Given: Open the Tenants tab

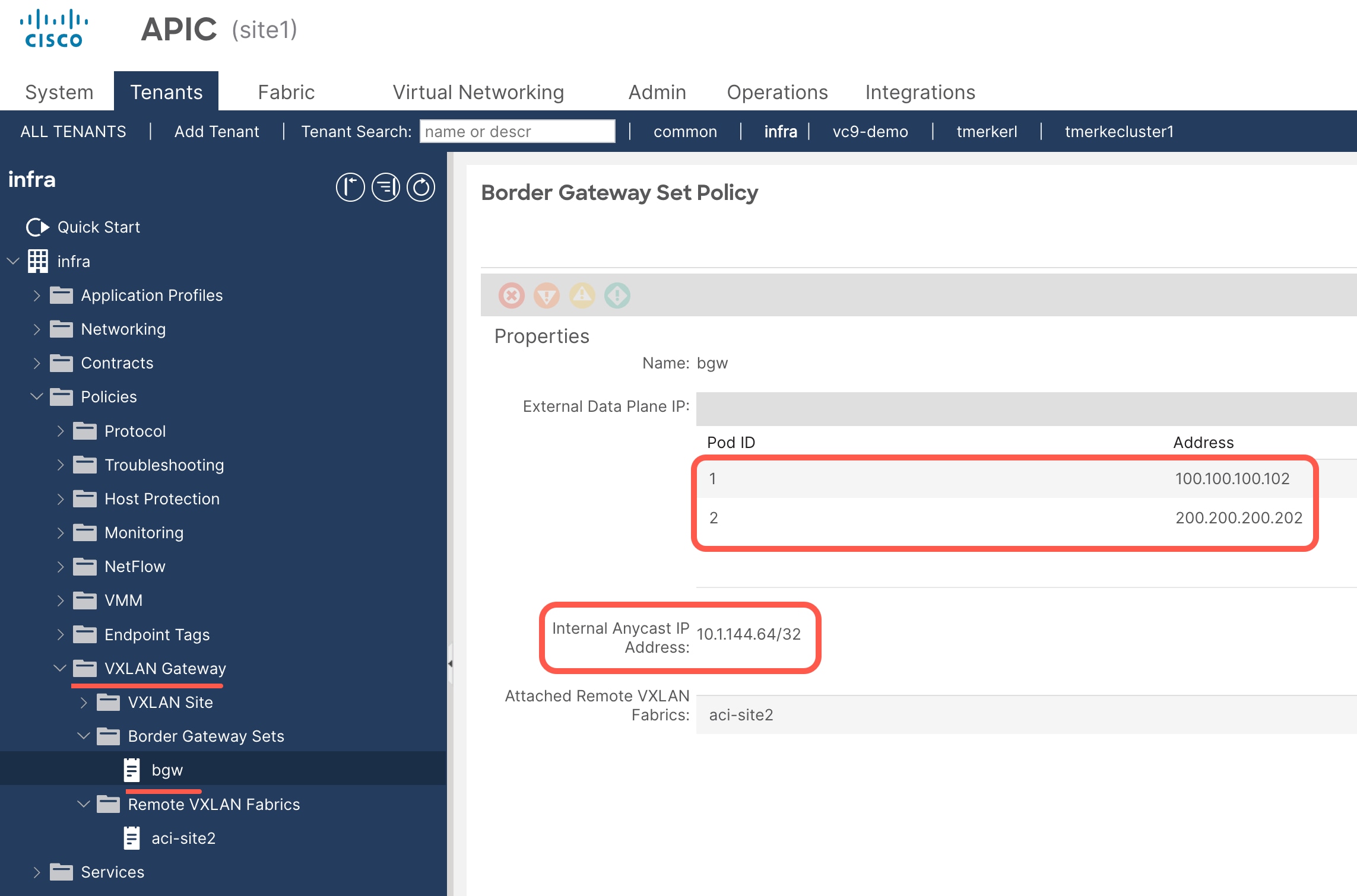Looking at the screenshot, I should point(166,91).
